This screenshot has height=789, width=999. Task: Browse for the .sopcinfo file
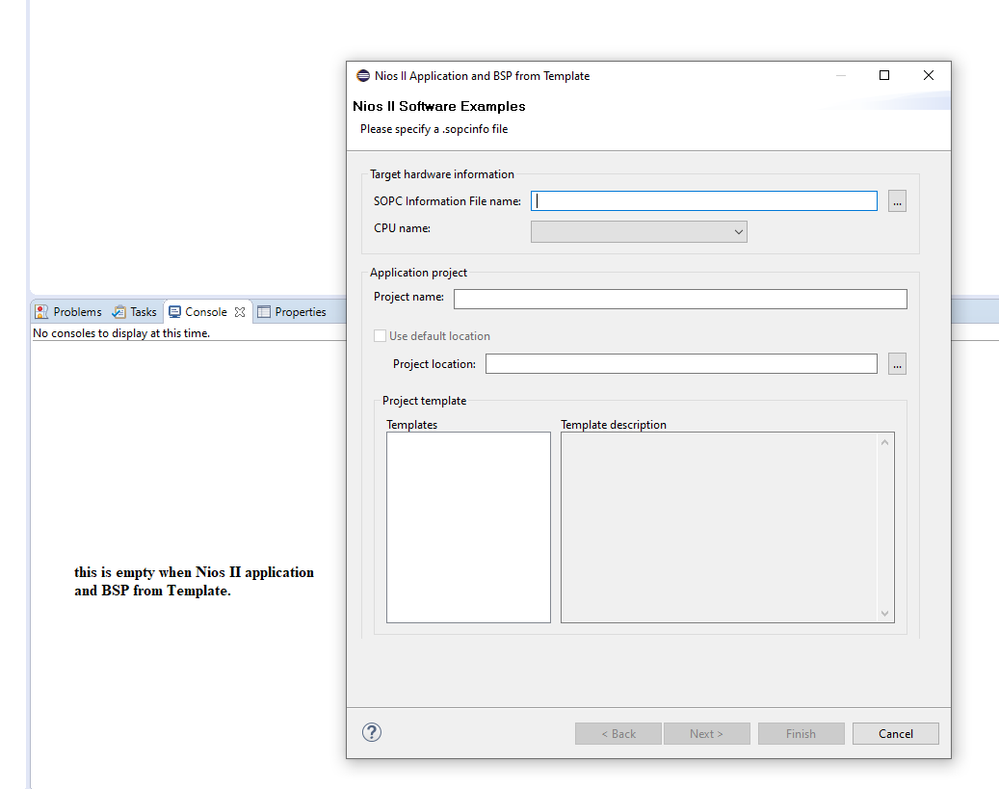coord(897,201)
